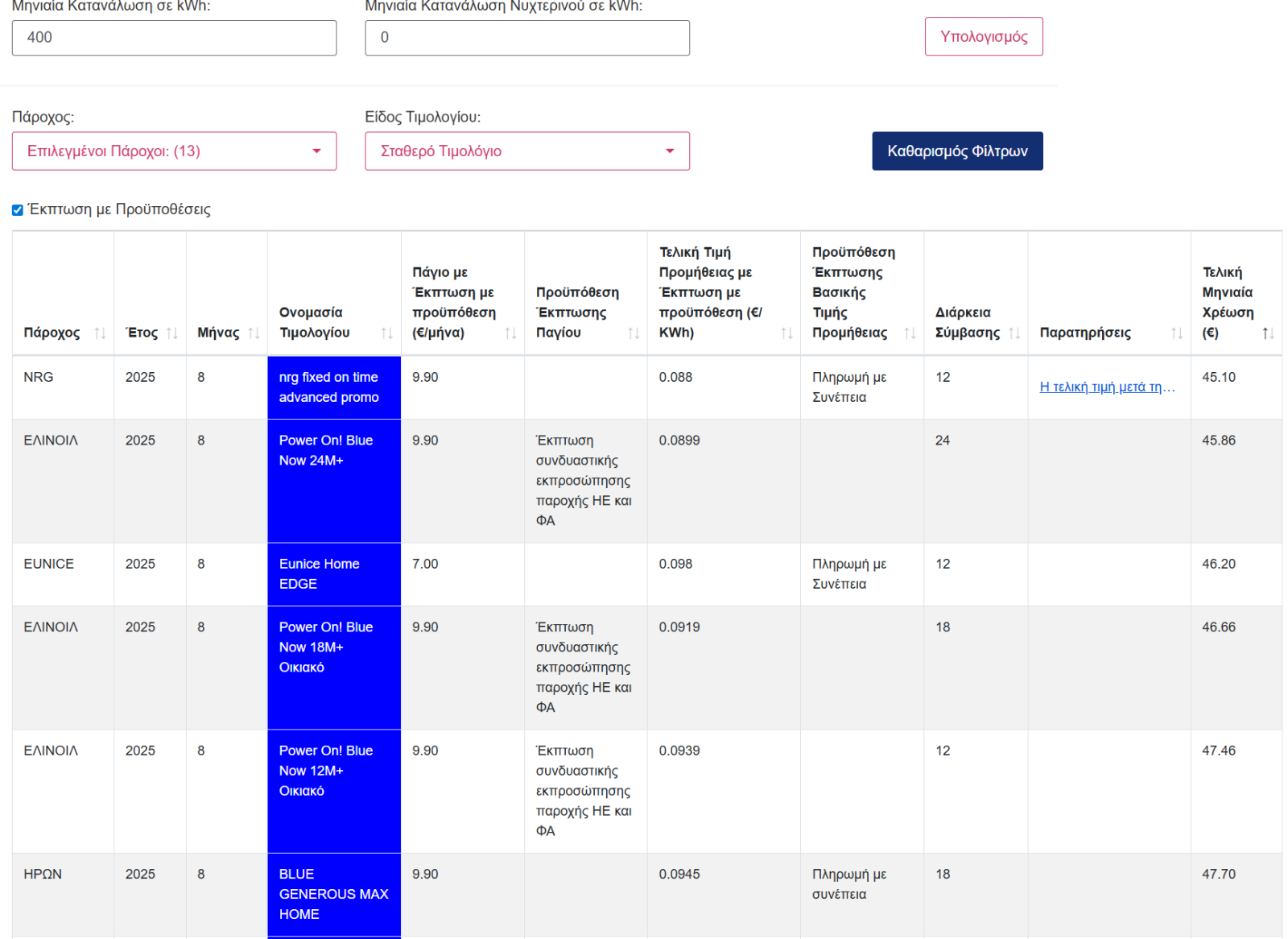Click the Καθαρισμός Φίλτρων button
1288x939 pixels.
tap(957, 151)
